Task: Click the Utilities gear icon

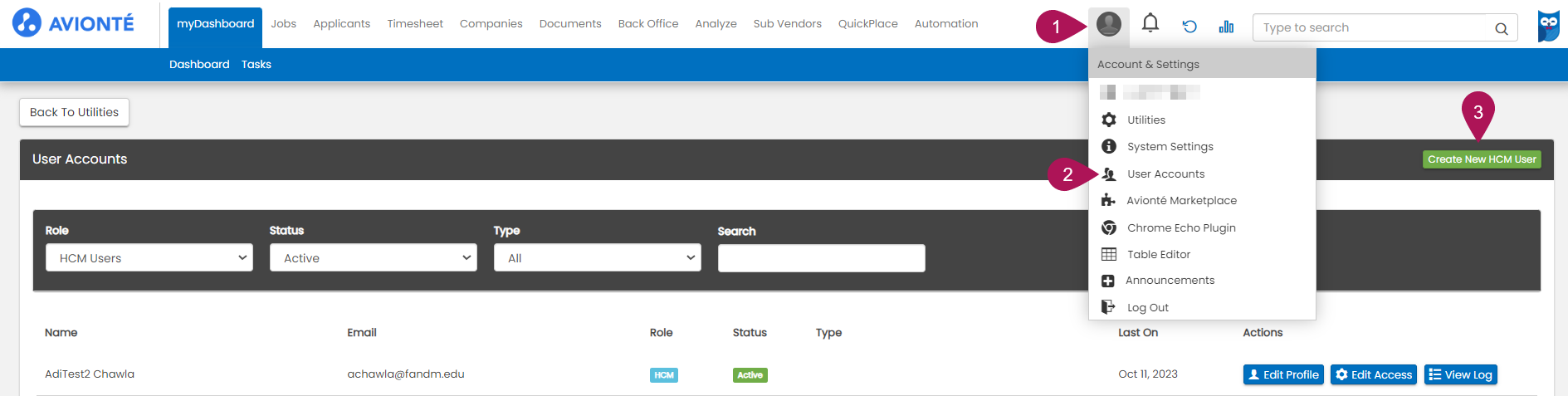Action: [1108, 120]
